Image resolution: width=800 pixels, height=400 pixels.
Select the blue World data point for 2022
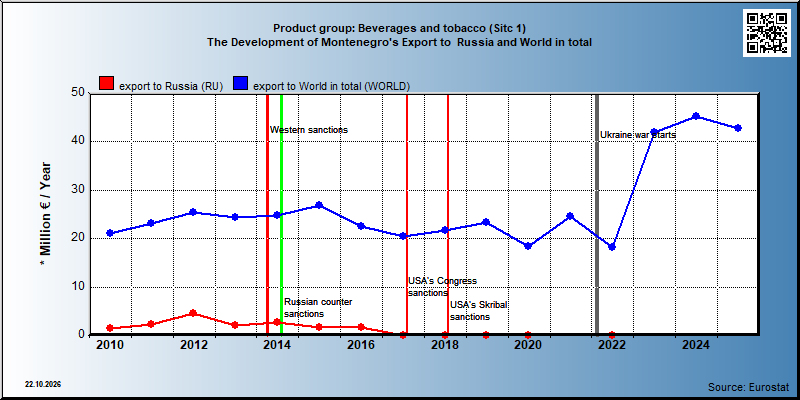pyautogui.click(x=612, y=247)
